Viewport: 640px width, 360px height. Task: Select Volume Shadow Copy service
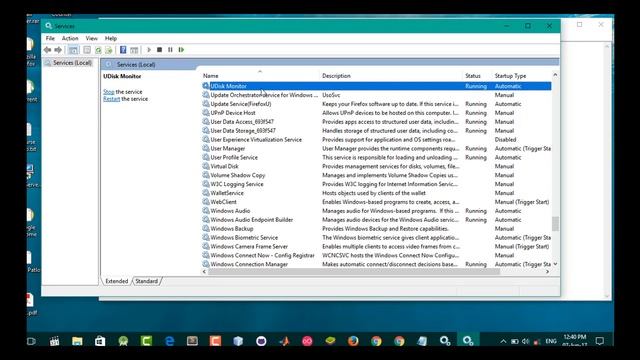(376, 175)
